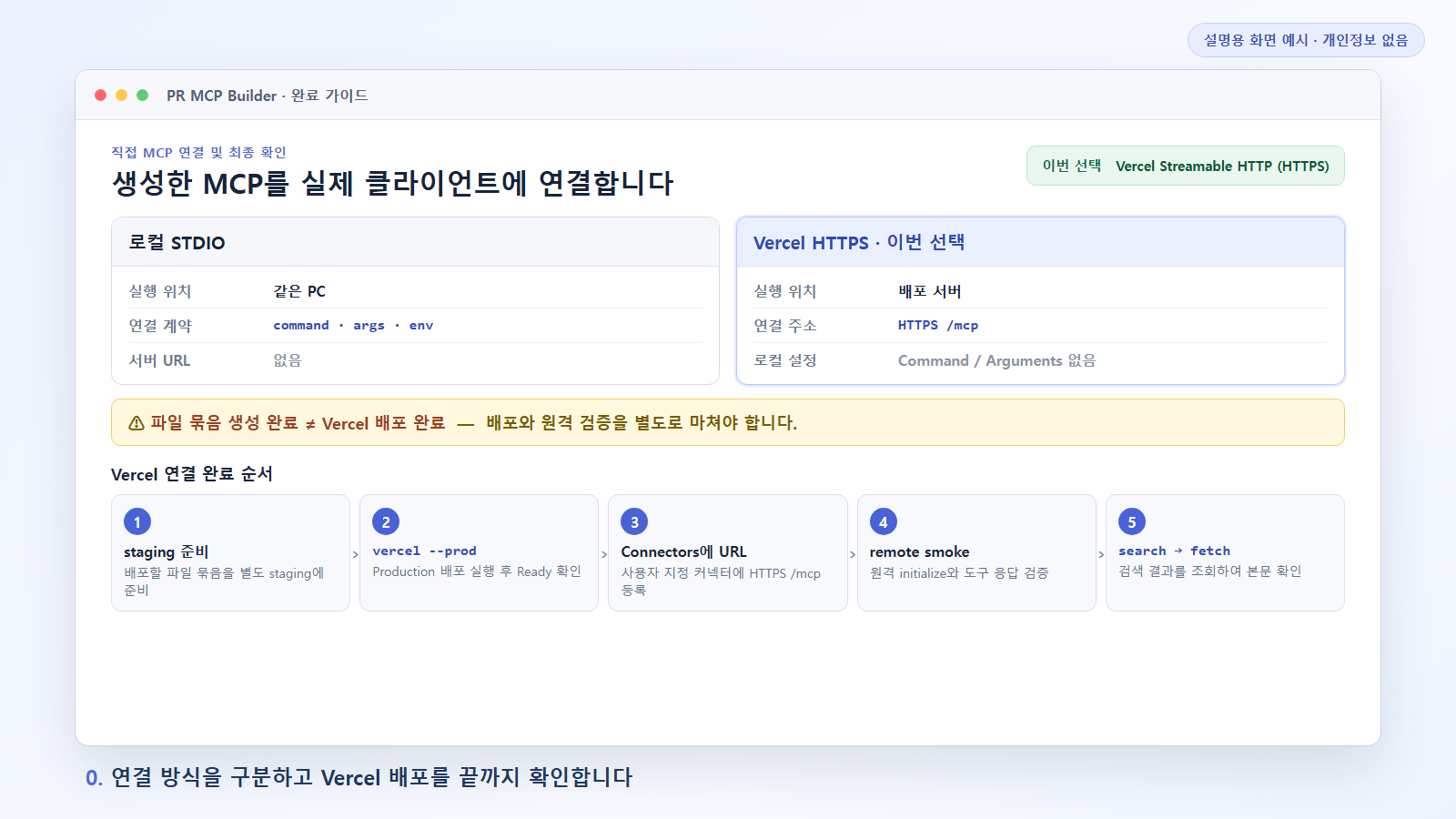This screenshot has height=819, width=1456.
Task: Click the '설명용 화면 예시 · 개인정보 없음' pill
Action: coord(1306,40)
